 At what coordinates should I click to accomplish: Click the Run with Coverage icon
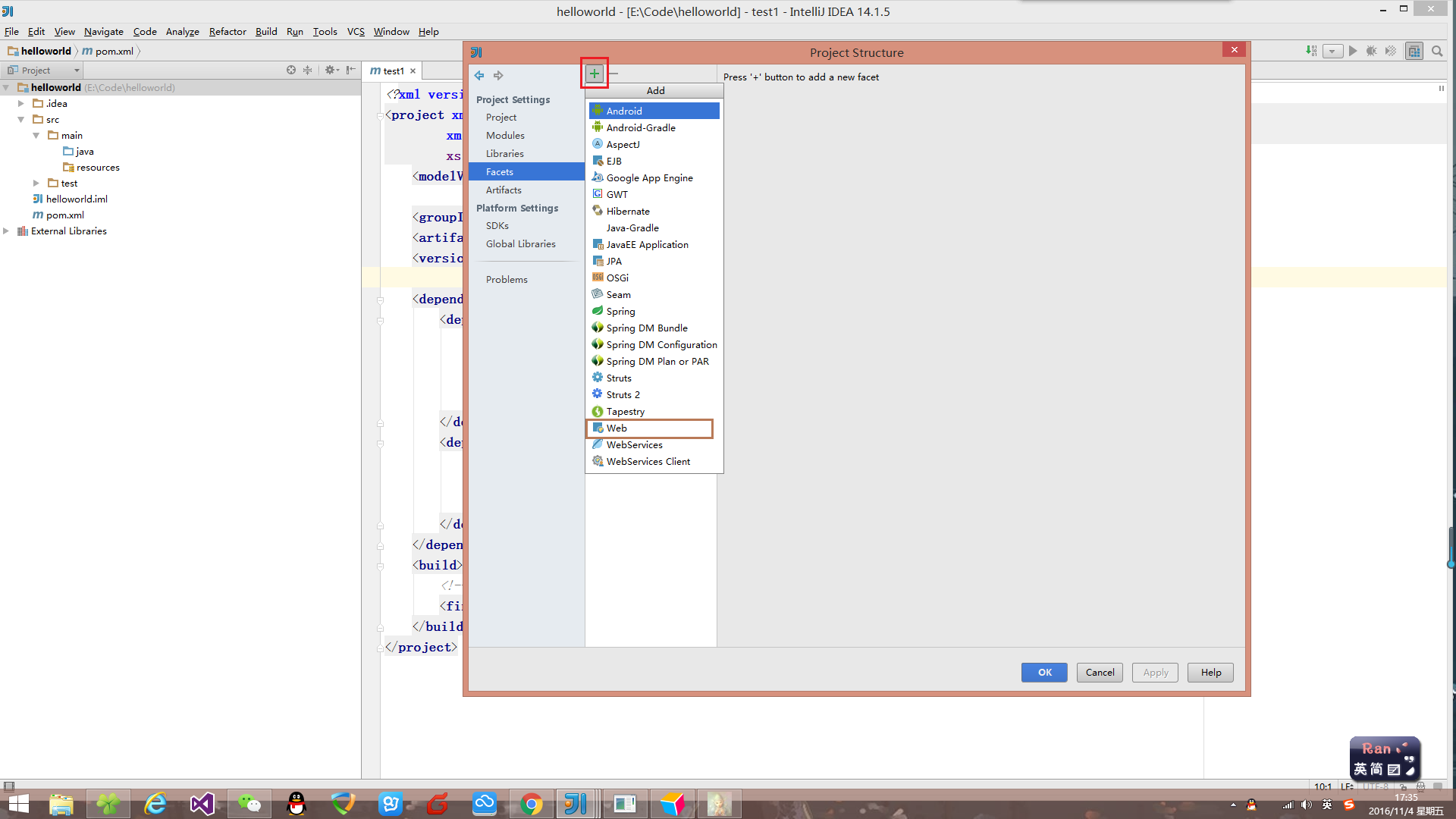pos(1390,51)
